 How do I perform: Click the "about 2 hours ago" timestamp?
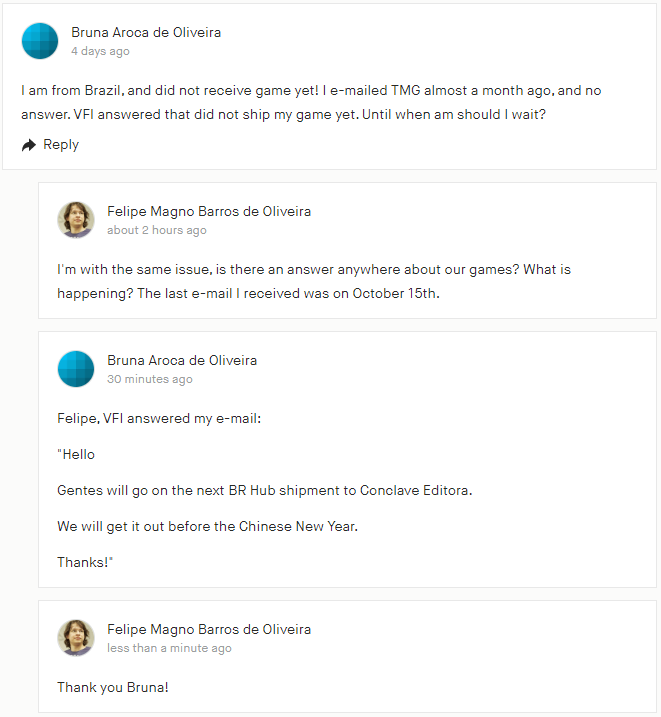[x=157, y=230]
